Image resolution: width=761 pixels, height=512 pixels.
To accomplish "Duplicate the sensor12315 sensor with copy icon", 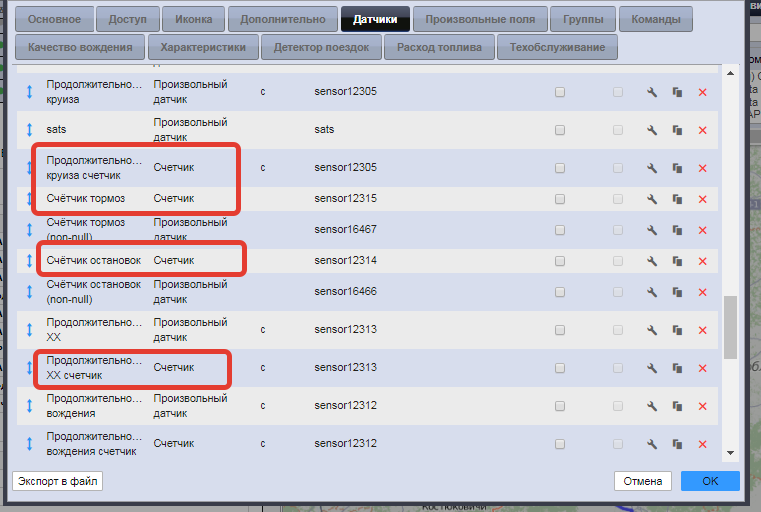I will pos(677,199).
